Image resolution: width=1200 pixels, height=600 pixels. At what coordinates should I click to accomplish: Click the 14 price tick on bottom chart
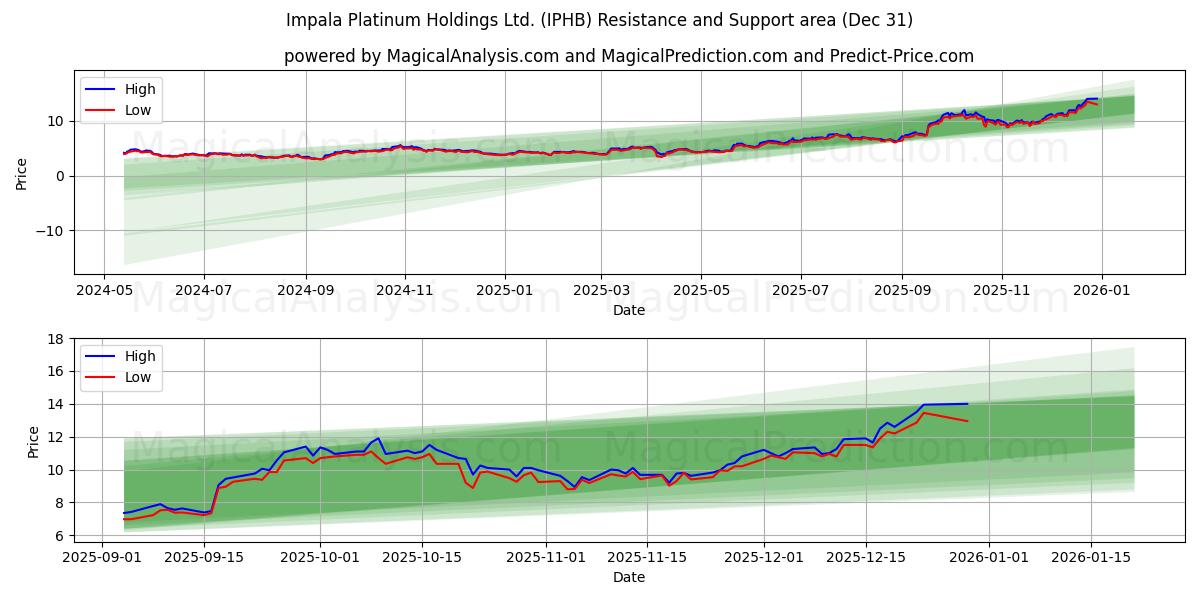[x=57, y=404]
